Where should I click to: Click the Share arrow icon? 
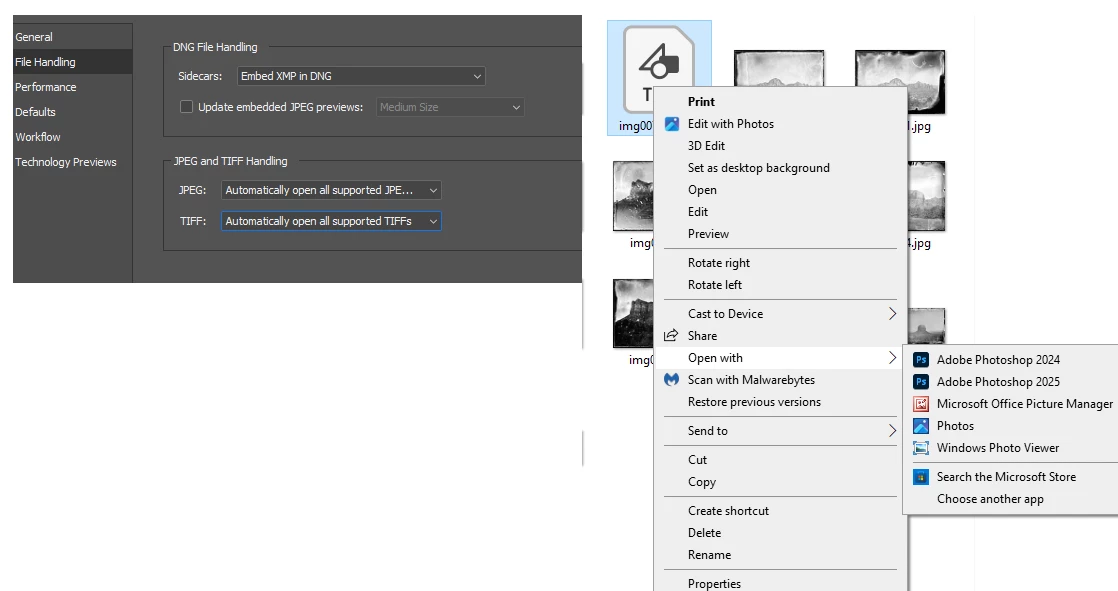point(671,336)
